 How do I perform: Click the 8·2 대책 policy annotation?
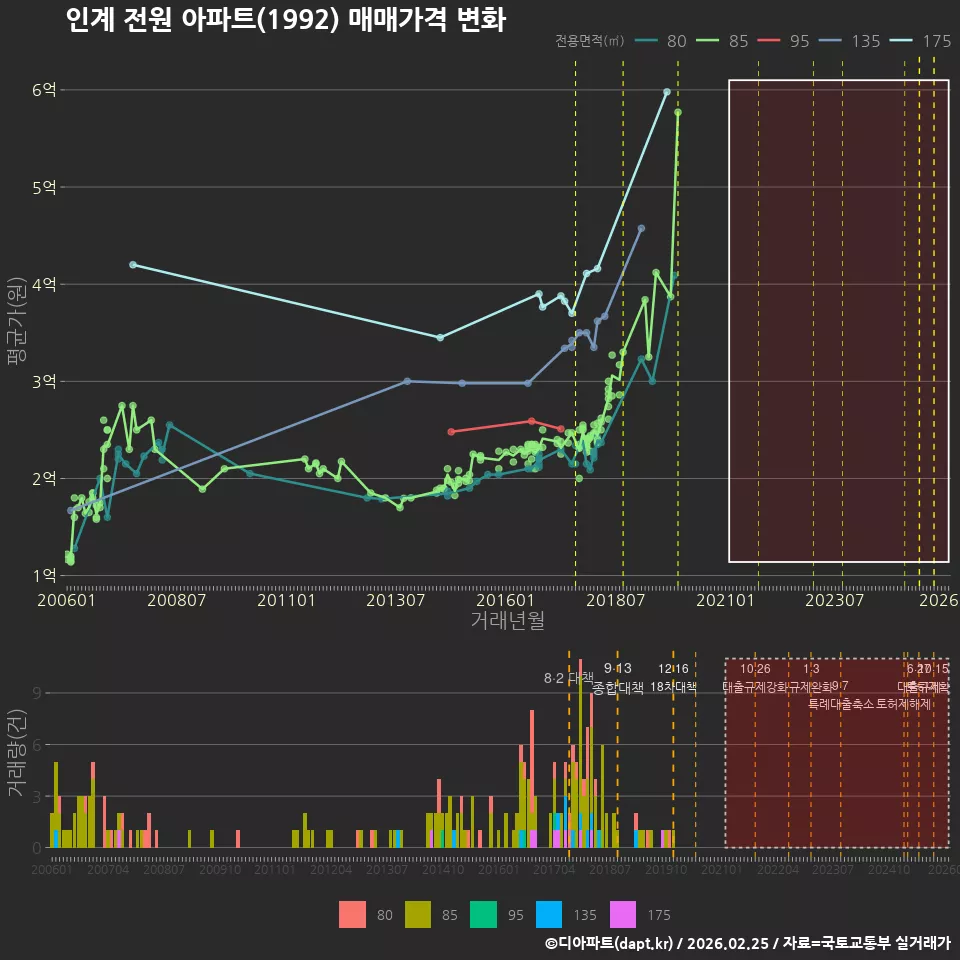point(569,678)
